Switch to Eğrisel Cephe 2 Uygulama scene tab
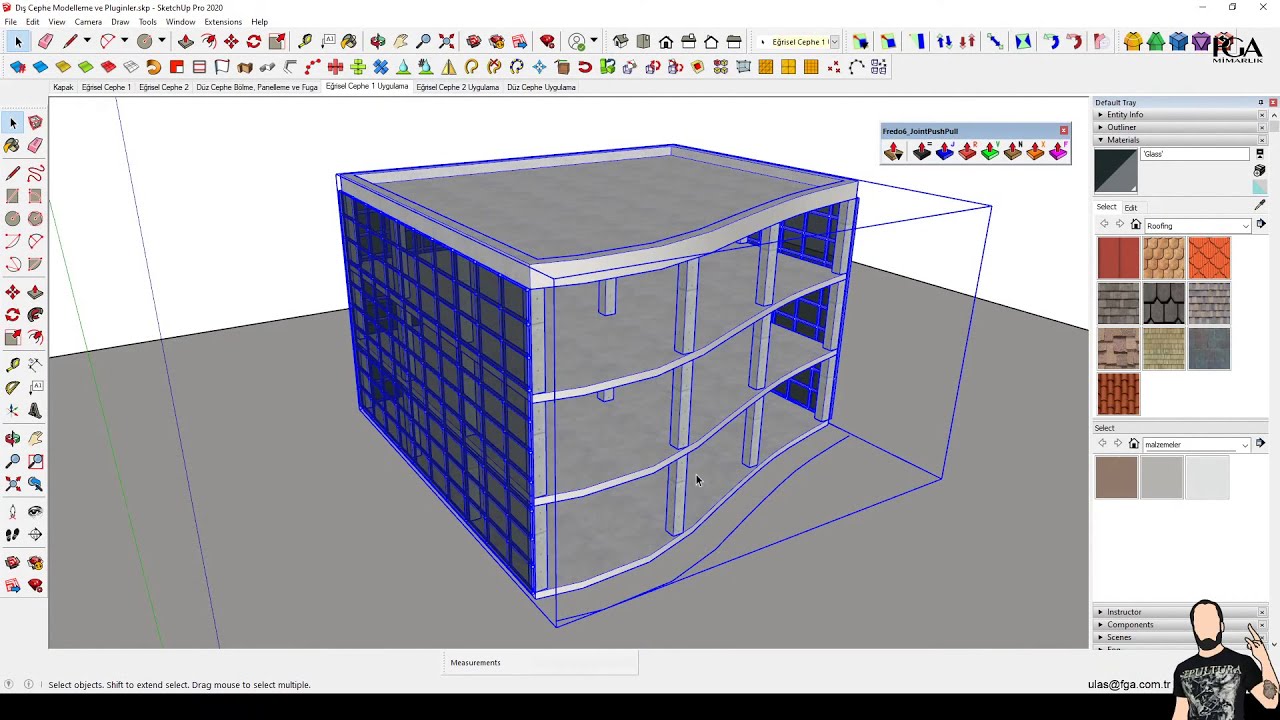This screenshot has width=1280, height=720. tap(457, 87)
